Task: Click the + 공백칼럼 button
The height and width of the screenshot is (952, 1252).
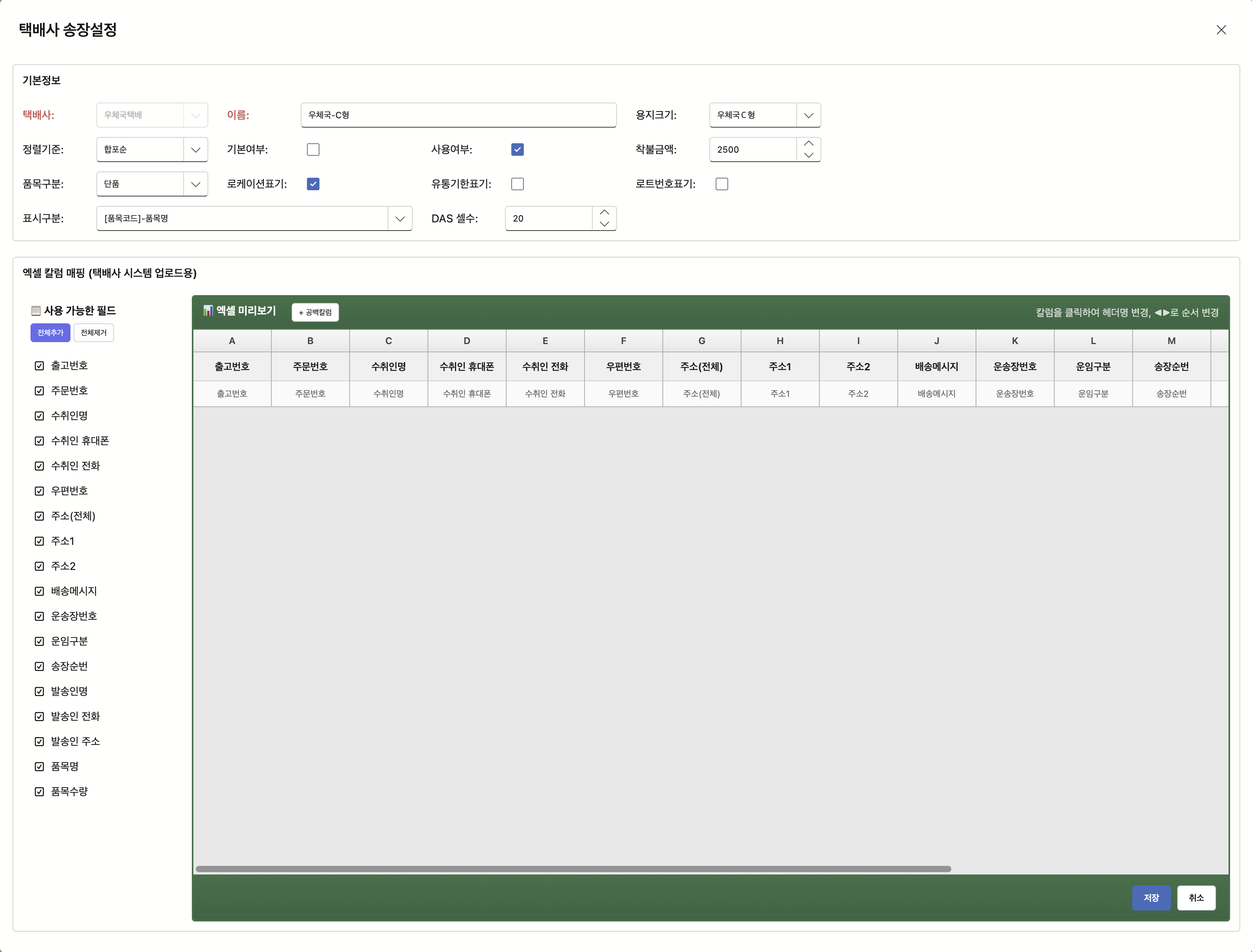Action: point(315,312)
